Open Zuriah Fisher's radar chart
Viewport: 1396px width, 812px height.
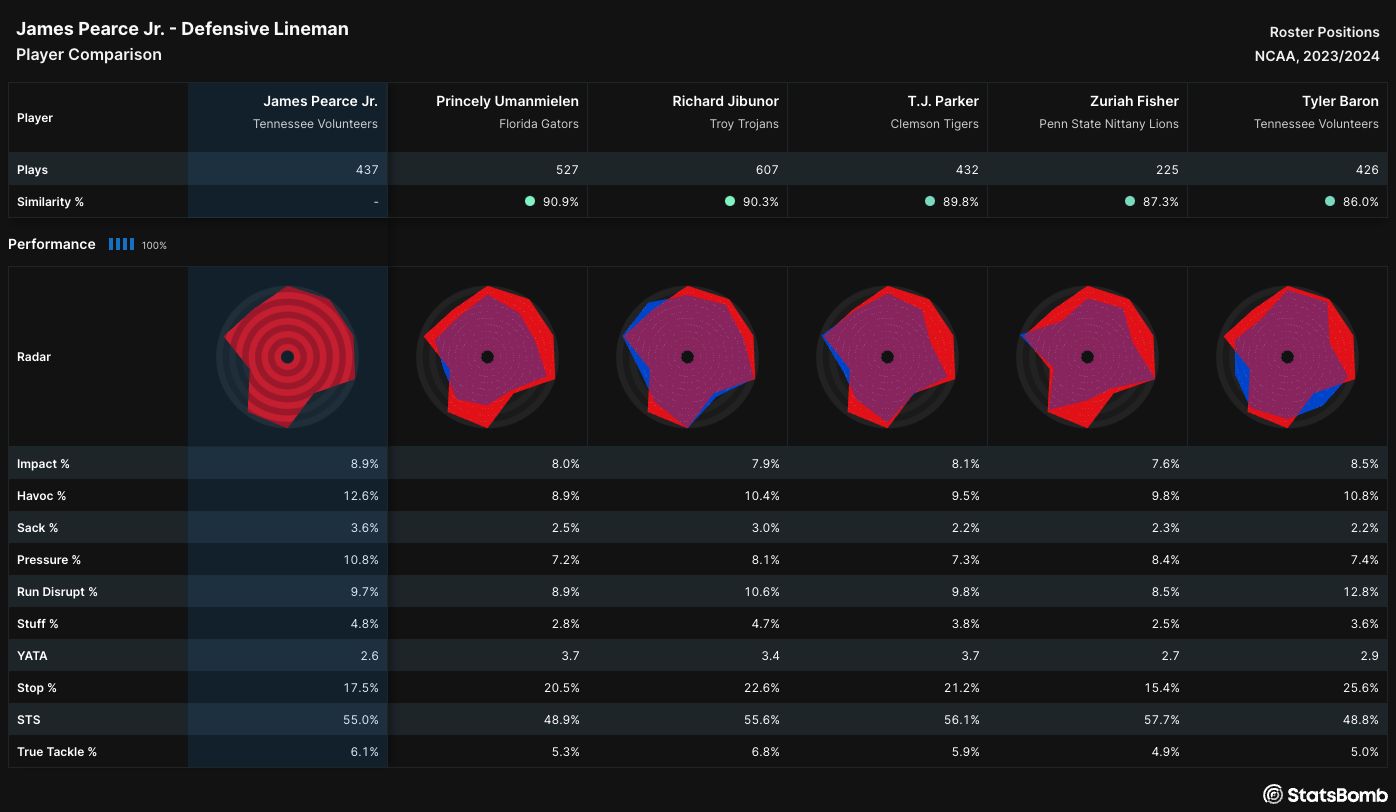tap(1088, 357)
